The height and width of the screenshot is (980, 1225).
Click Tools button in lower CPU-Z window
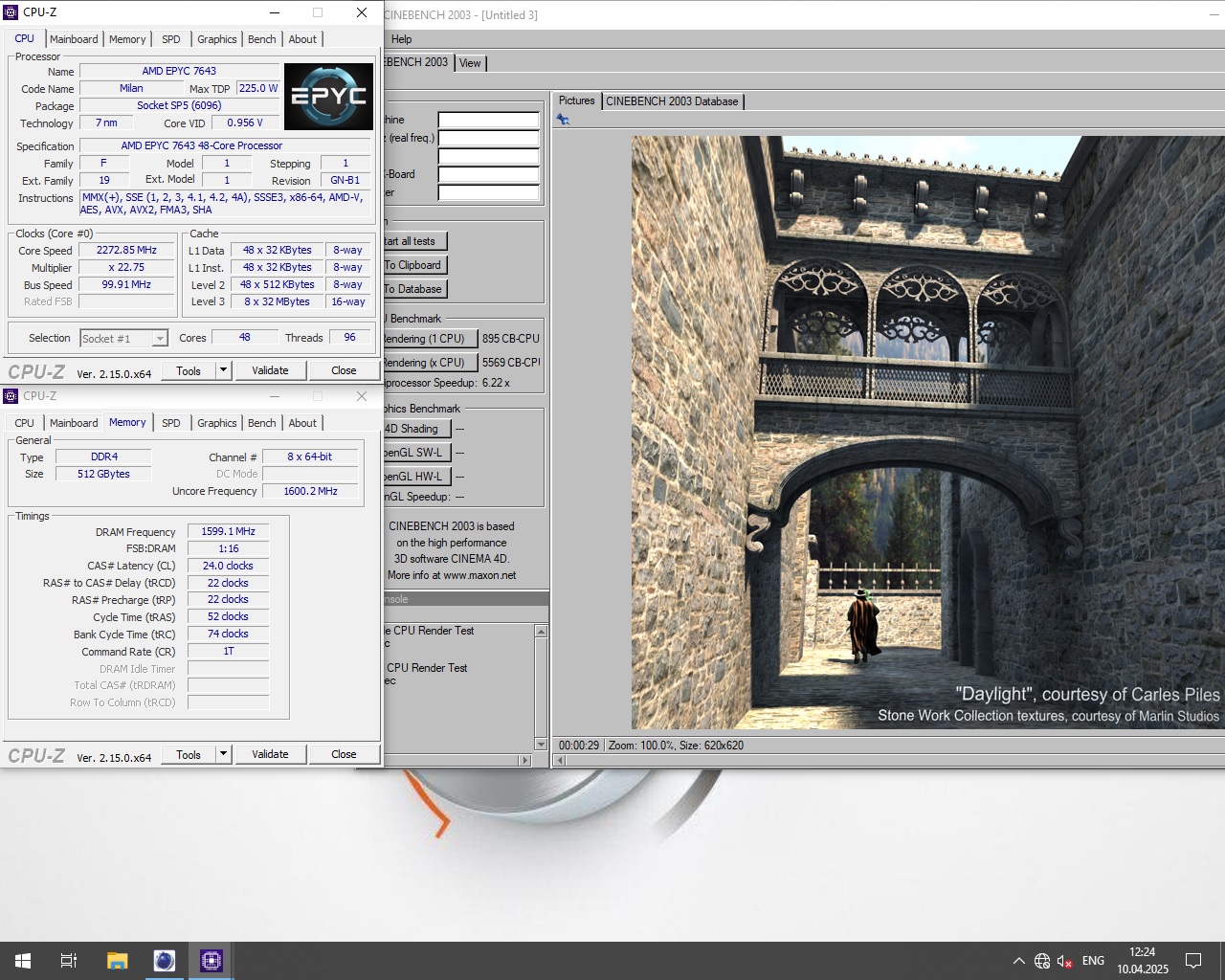point(189,754)
